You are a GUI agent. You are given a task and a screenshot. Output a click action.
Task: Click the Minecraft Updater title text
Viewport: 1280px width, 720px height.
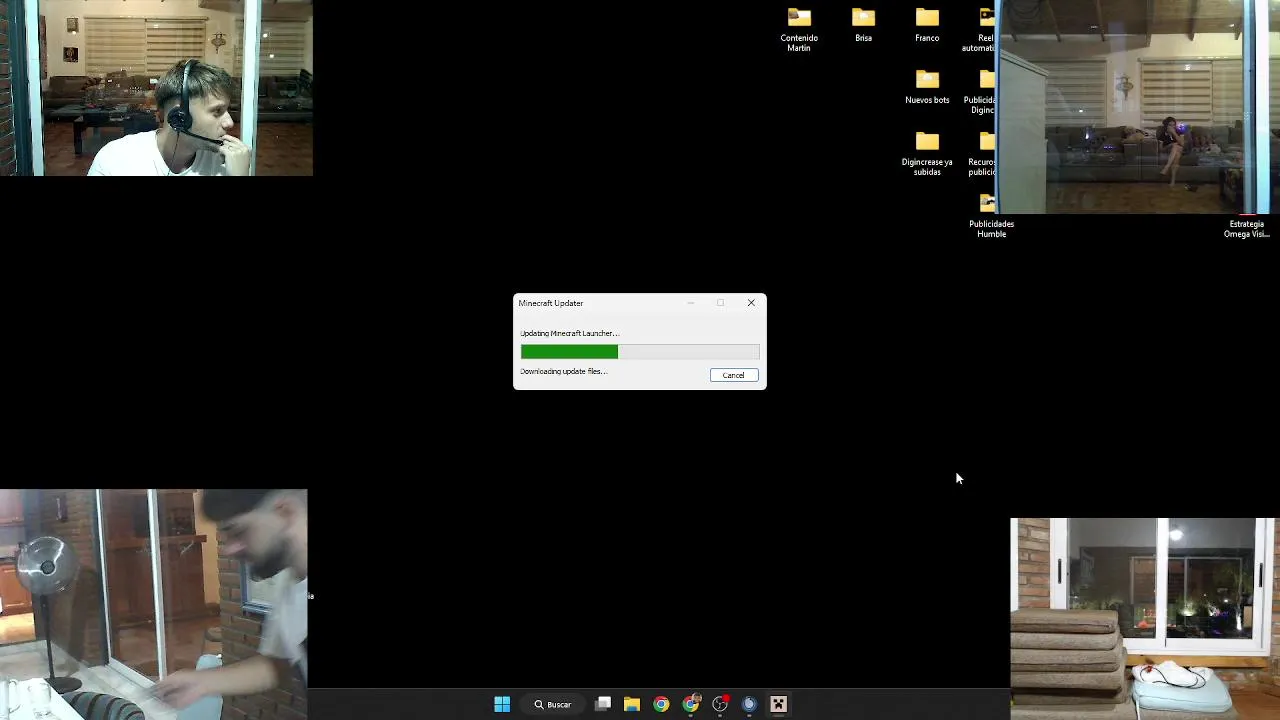pos(551,303)
